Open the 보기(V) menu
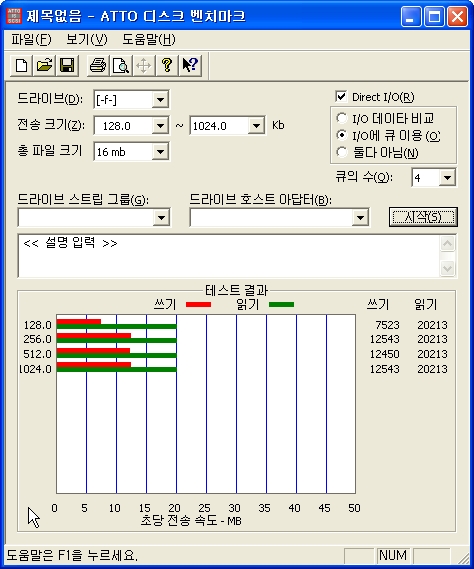Image resolution: width=474 pixels, height=569 pixels. click(87, 40)
